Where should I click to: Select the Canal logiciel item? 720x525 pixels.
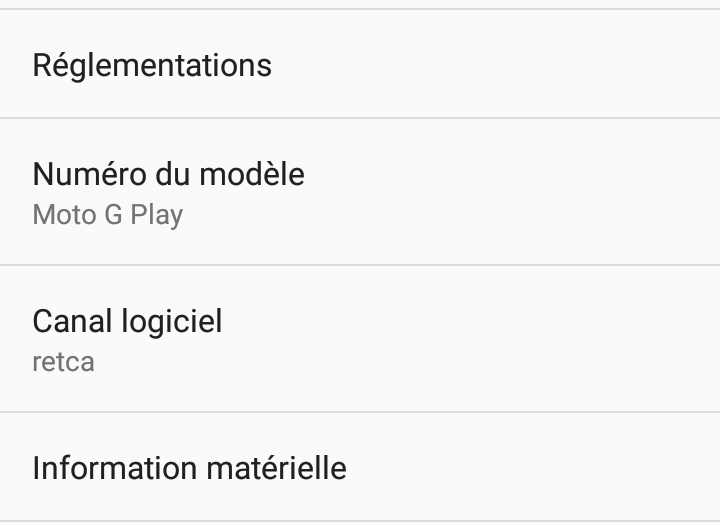pos(360,339)
